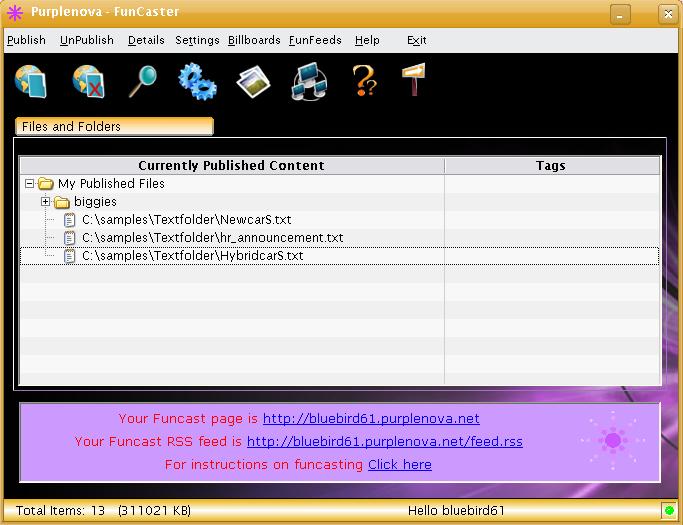The height and width of the screenshot is (525, 683).
Task: Open Details via the magnifying glass icon
Action: 143,81
